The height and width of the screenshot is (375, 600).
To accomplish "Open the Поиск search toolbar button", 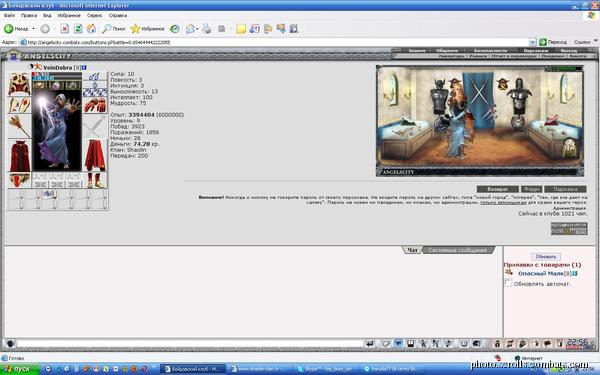I will click(x=114, y=29).
